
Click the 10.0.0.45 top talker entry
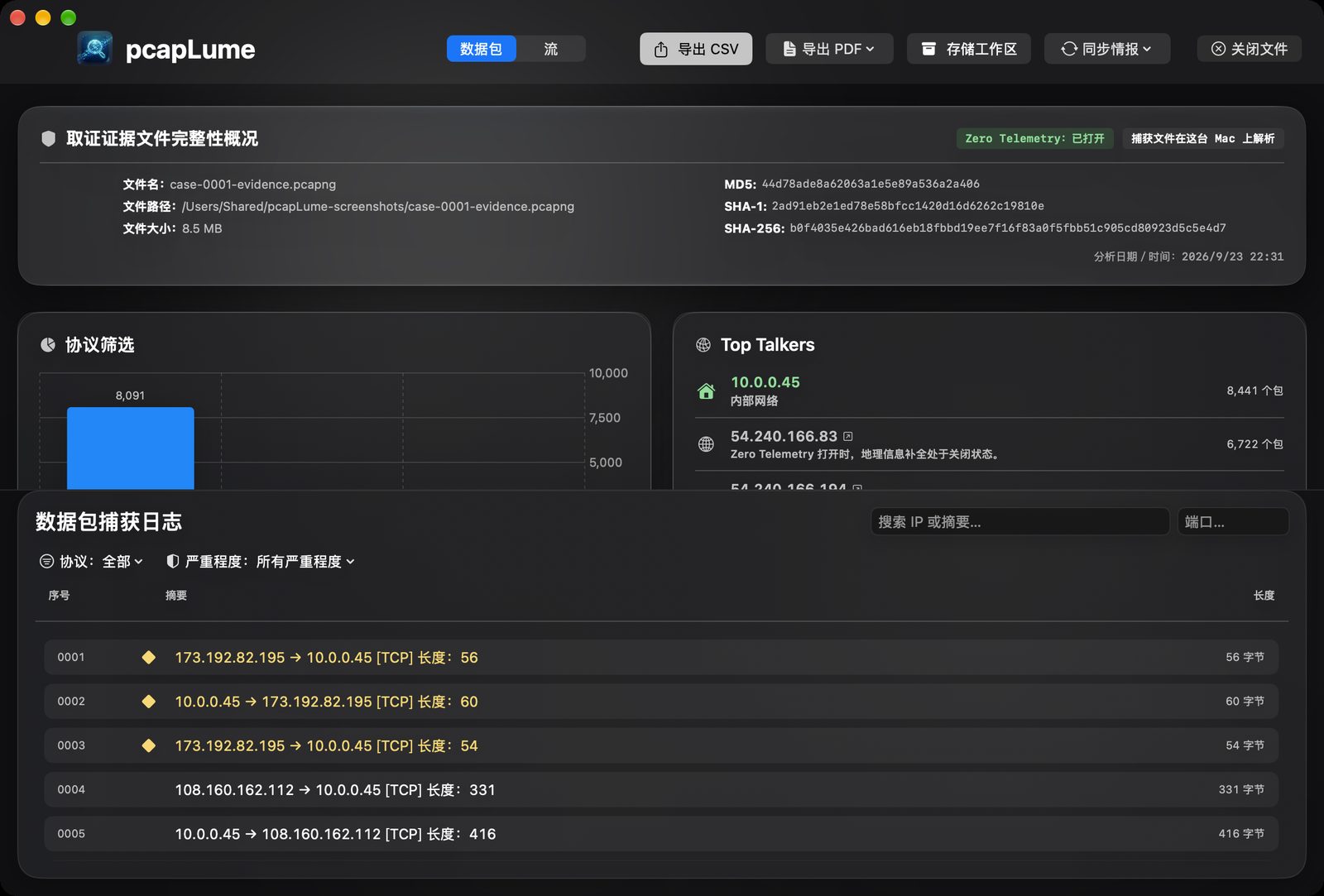[x=990, y=391]
